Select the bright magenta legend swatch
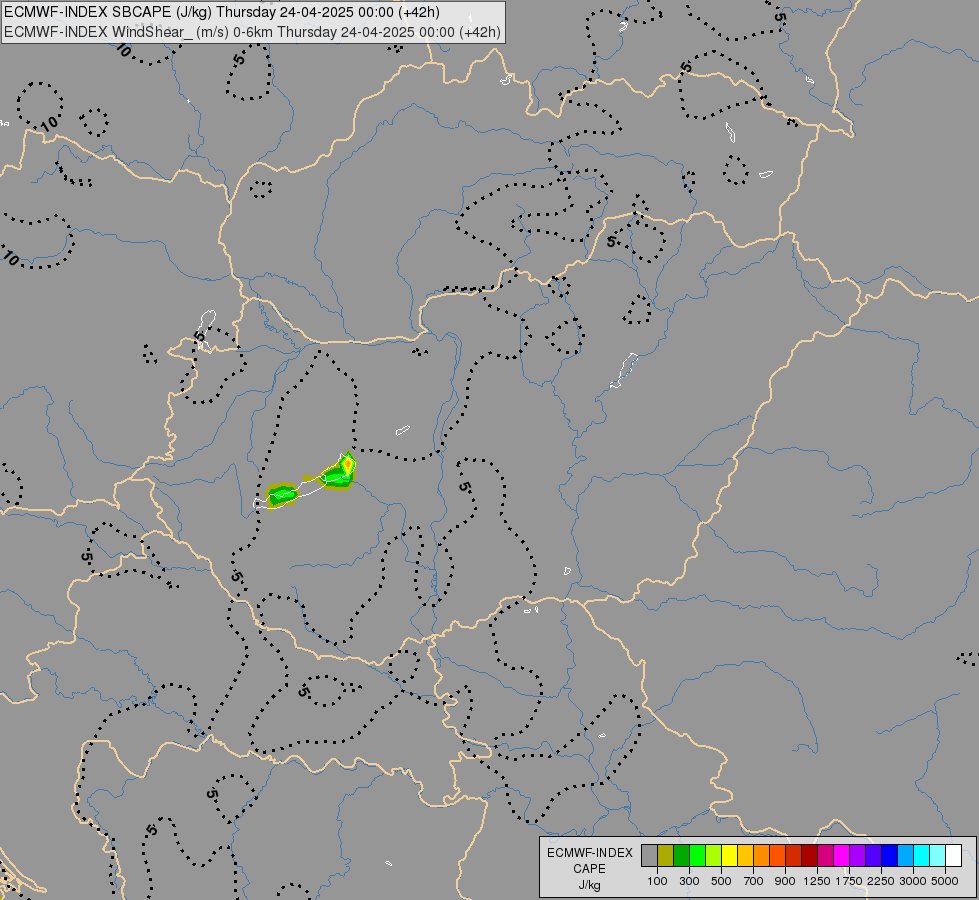The image size is (979, 900). (x=841, y=856)
